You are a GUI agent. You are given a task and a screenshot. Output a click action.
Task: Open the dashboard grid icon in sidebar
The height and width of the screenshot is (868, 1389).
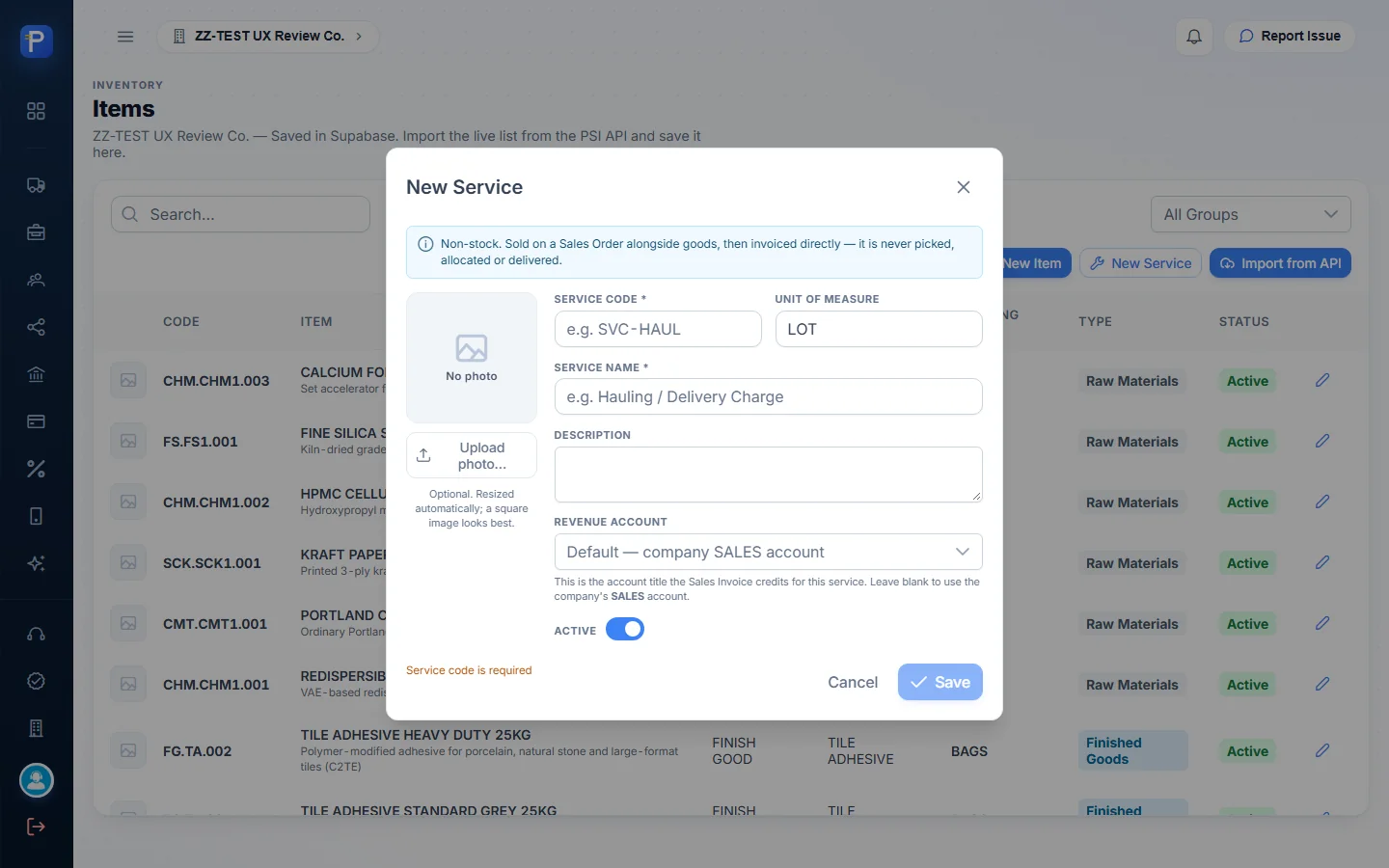36,111
